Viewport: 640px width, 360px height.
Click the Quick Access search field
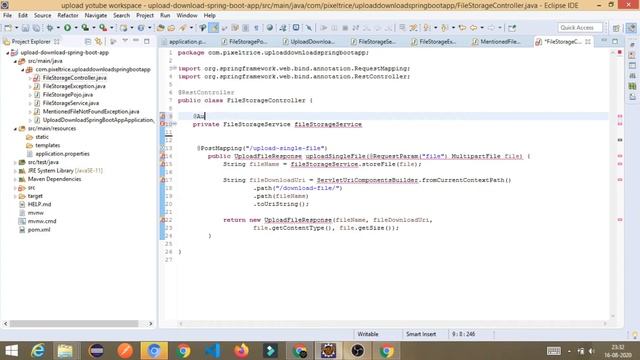point(580,27)
